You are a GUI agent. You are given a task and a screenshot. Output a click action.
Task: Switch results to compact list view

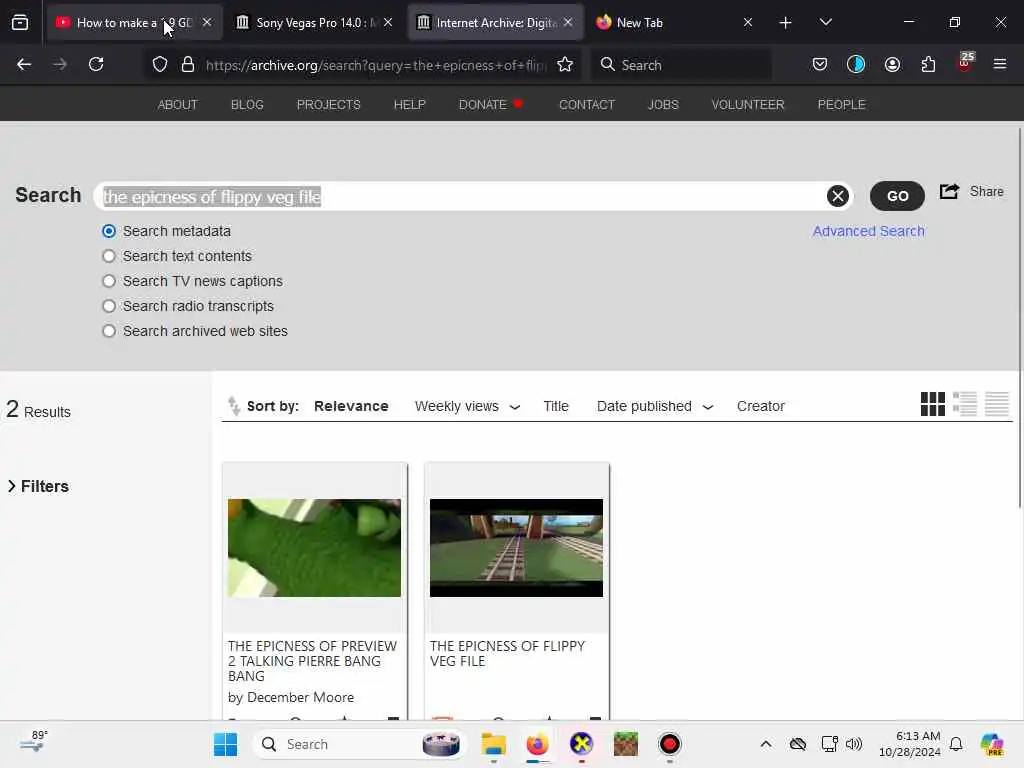997,404
